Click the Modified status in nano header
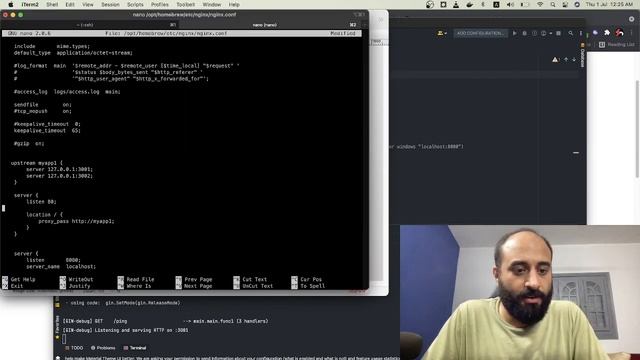640x360 pixels. click(x=343, y=33)
